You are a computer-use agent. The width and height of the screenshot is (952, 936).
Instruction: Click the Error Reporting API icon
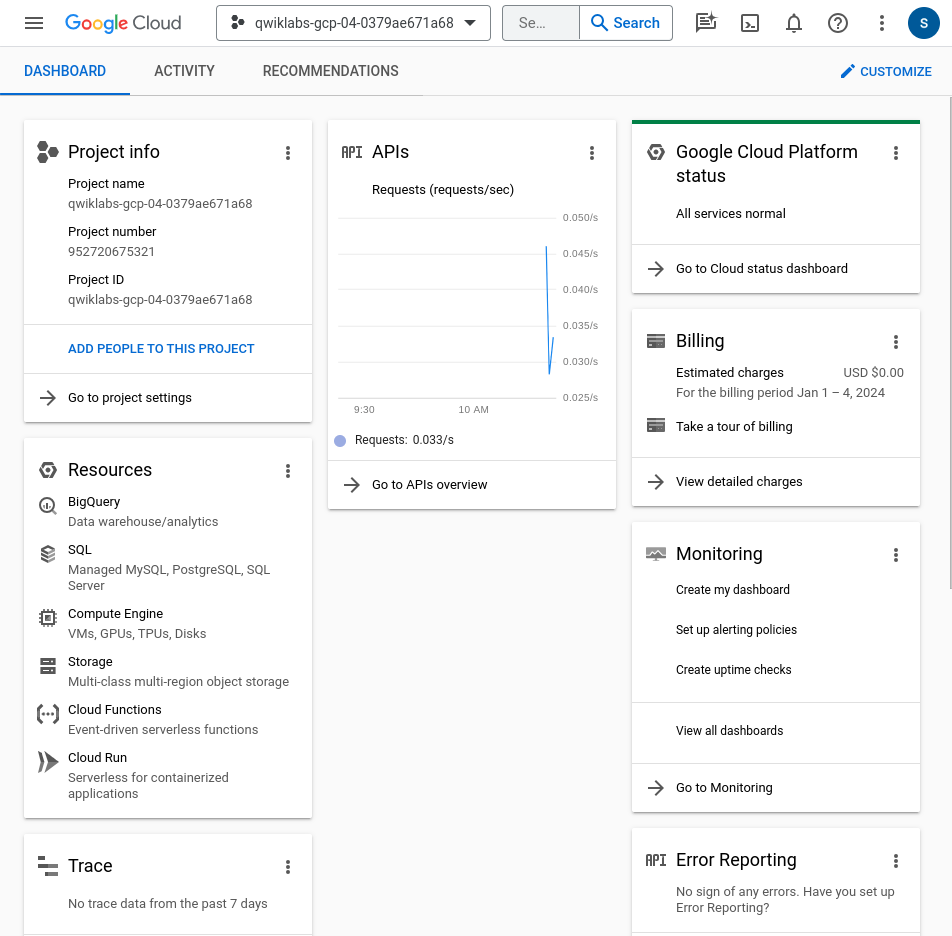(x=656, y=860)
